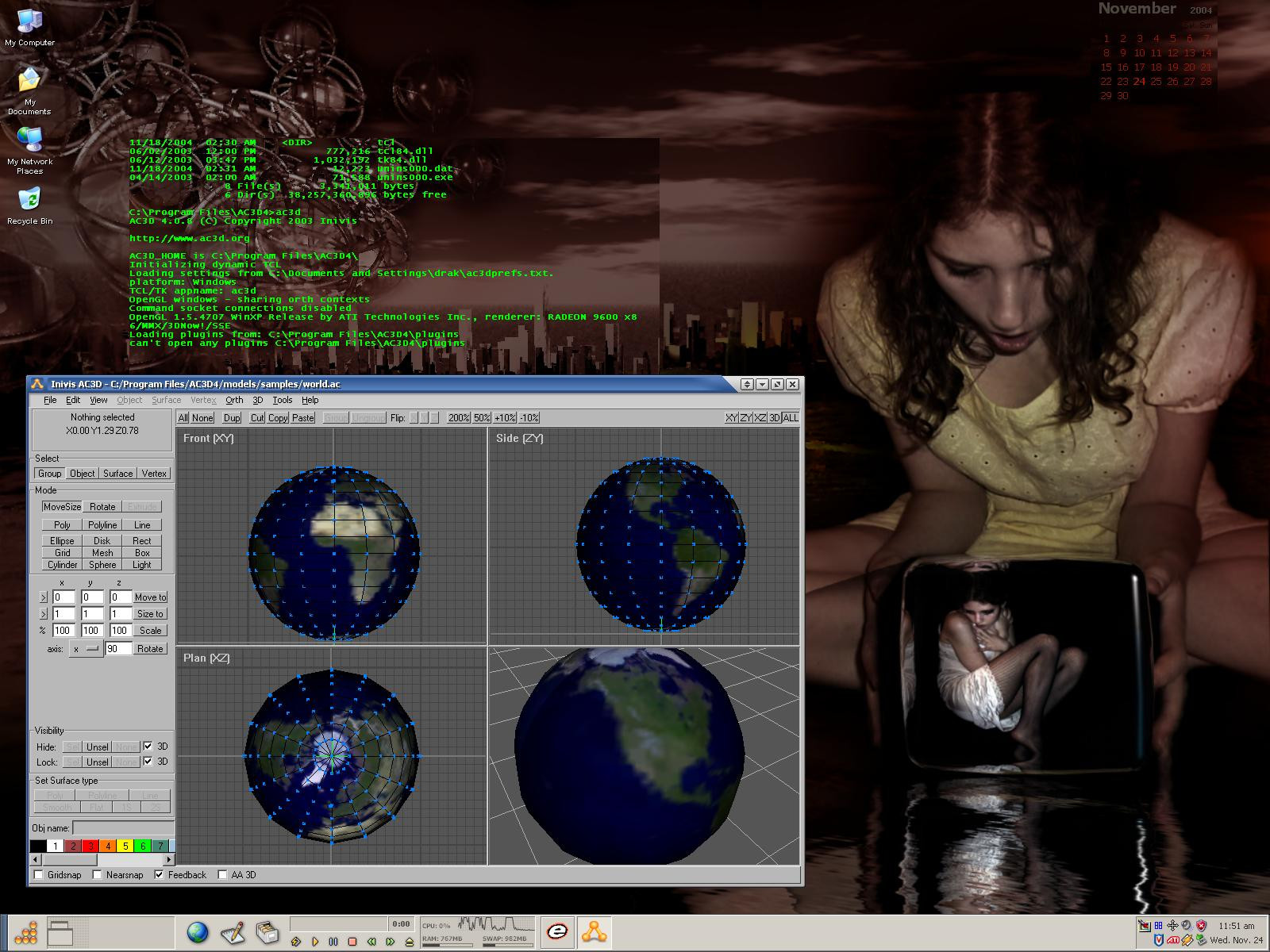The height and width of the screenshot is (952, 1270).
Task: Click the four-arrow move tray icon
Action: tap(1172, 926)
